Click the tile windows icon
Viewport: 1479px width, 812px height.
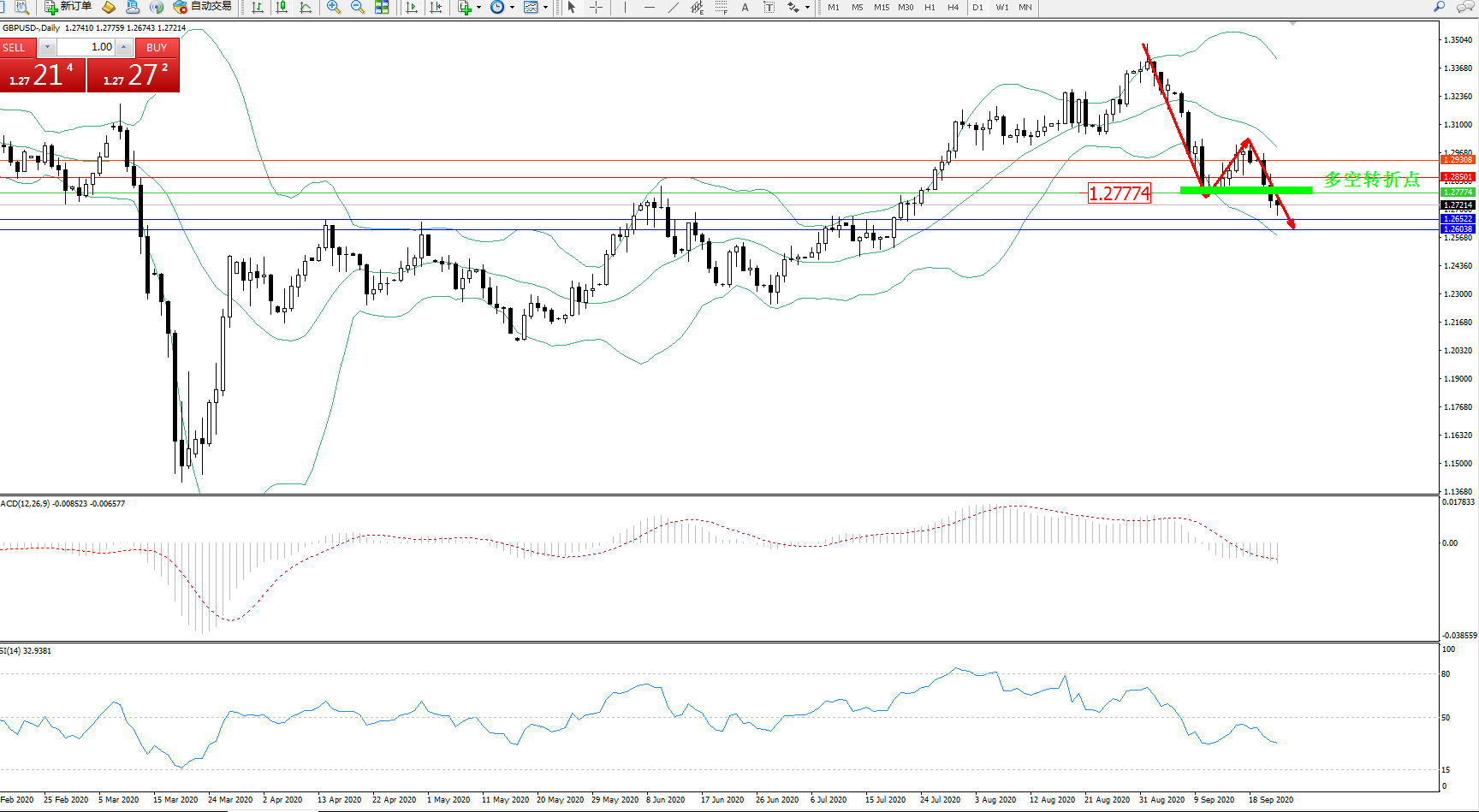[x=382, y=8]
